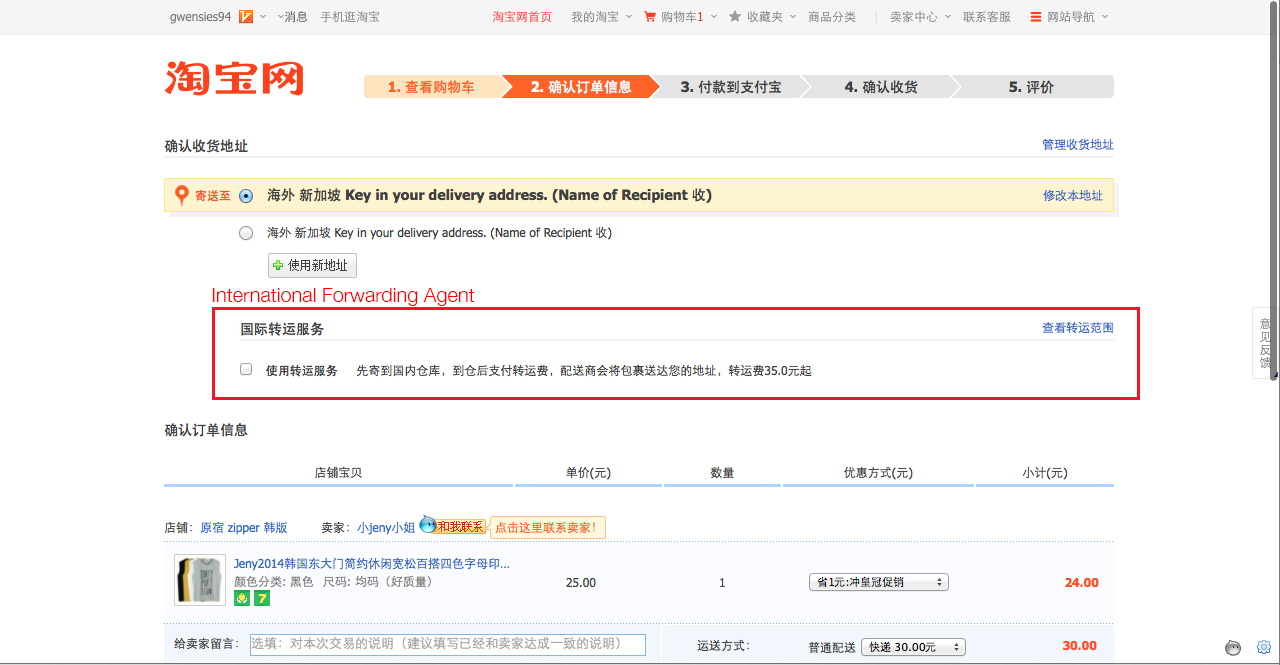The height and width of the screenshot is (665, 1280).
Task: Click the product thumbnail of tank tops
Action: tap(200, 580)
